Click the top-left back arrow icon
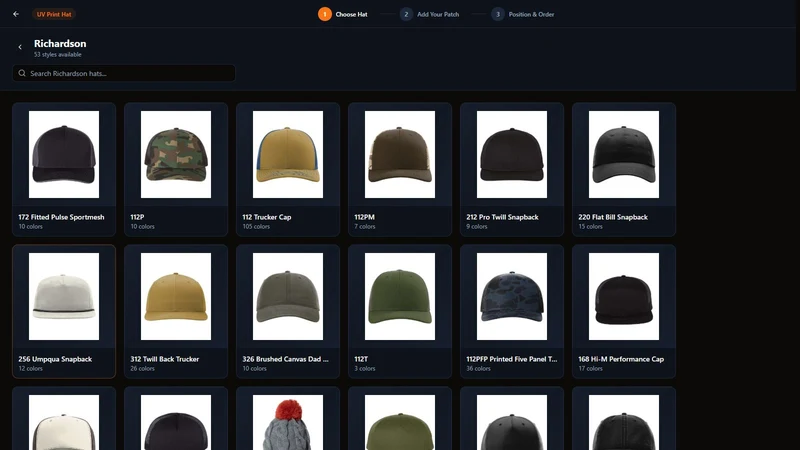The width and height of the screenshot is (800, 450). click(x=16, y=14)
